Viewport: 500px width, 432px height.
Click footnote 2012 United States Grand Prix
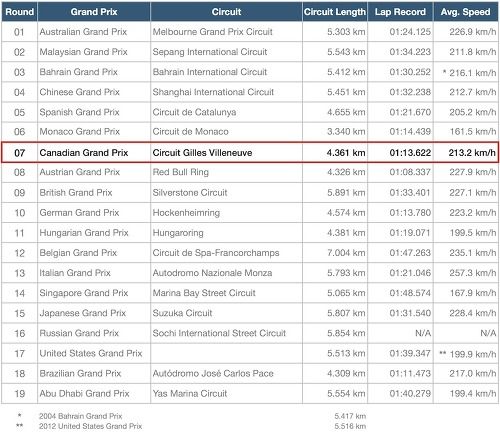coord(90,426)
